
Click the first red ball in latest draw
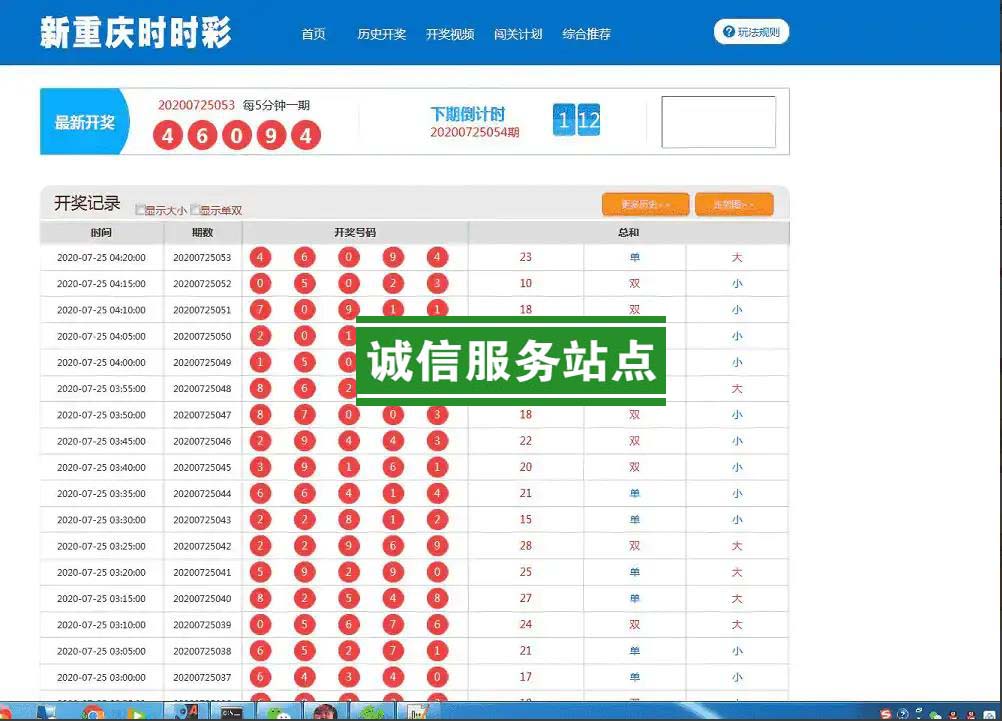coord(168,135)
